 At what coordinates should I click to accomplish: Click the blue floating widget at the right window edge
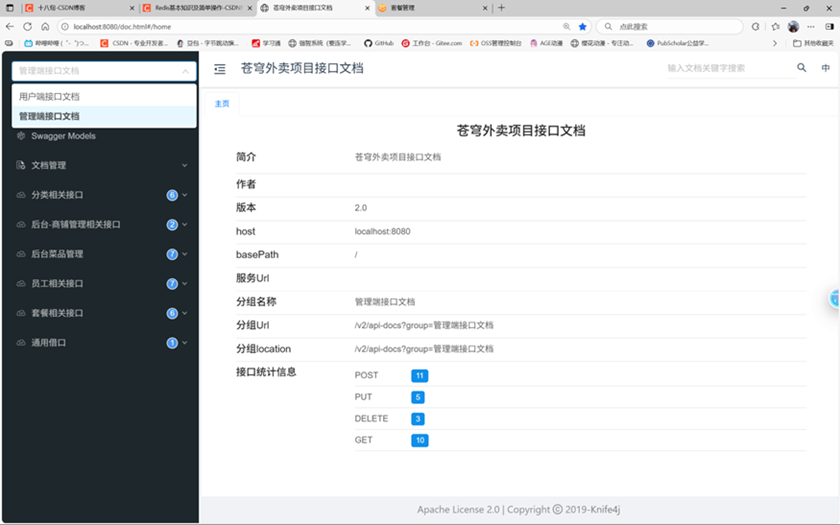pyautogui.click(x=834, y=298)
